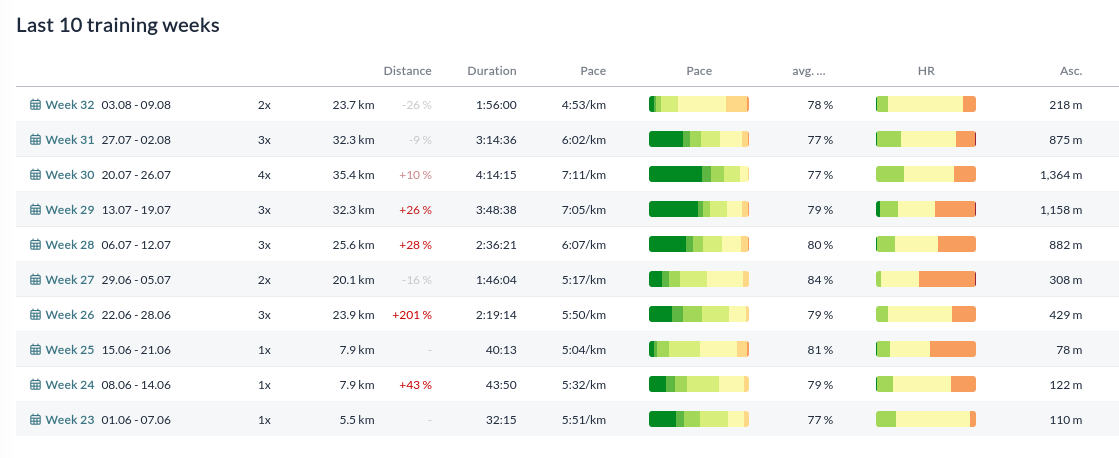
Task: Click the Week 32 pace distribution bar
Action: 699,104
